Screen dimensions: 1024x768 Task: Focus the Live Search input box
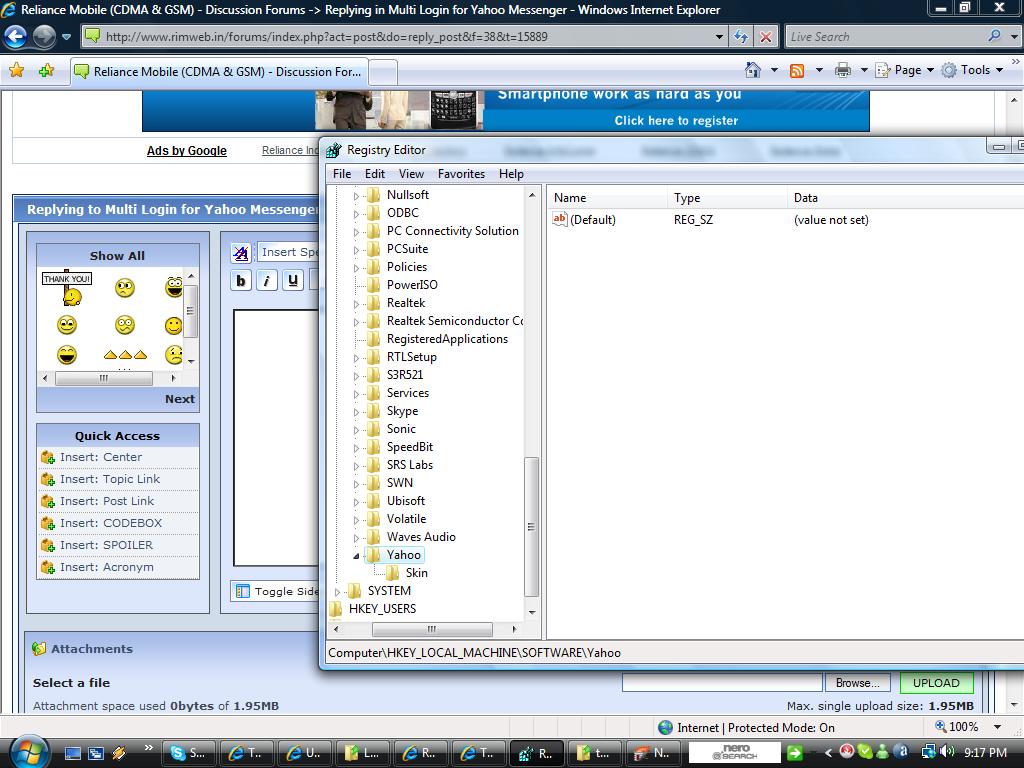[x=885, y=37]
